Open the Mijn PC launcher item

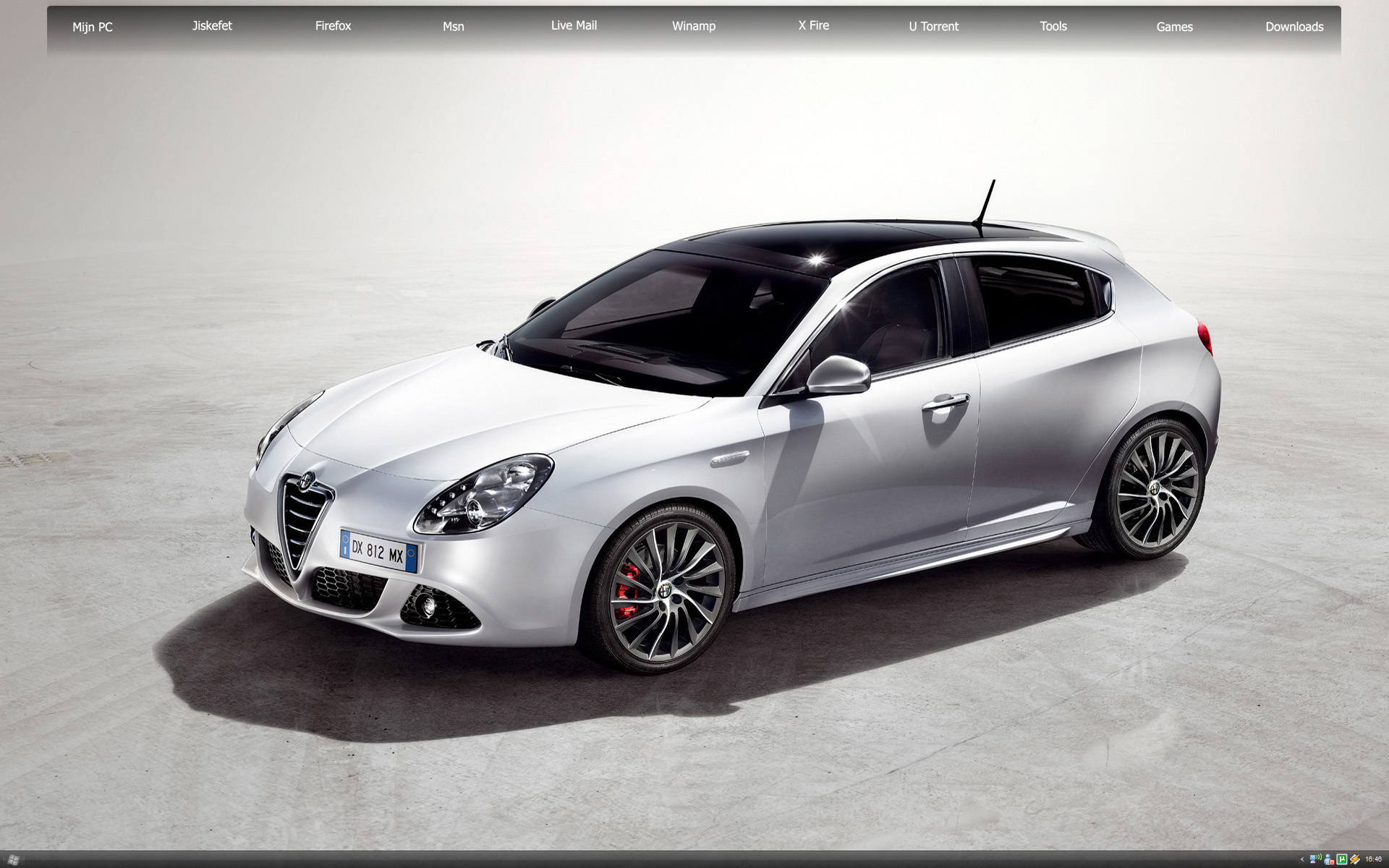pyautogui.click(x=93, y=27)
